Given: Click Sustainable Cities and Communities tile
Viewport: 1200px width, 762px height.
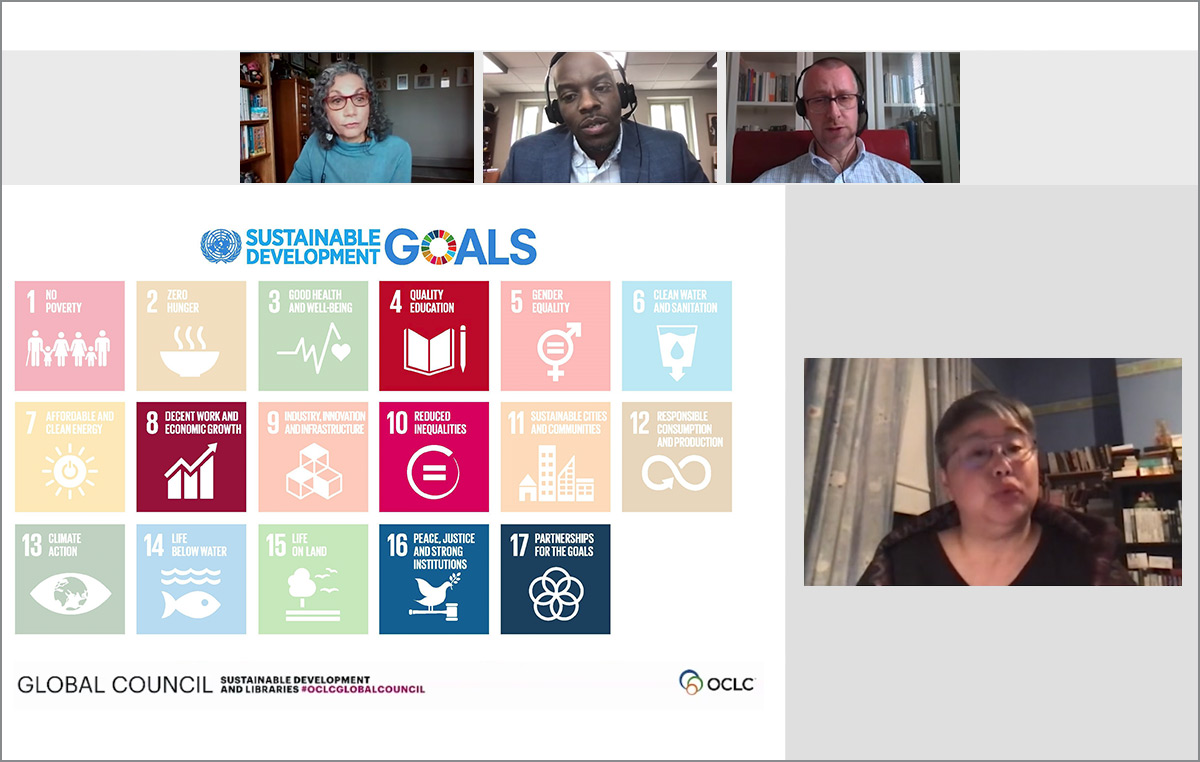Looking at the screenshot, I should (x=555, y=457).
